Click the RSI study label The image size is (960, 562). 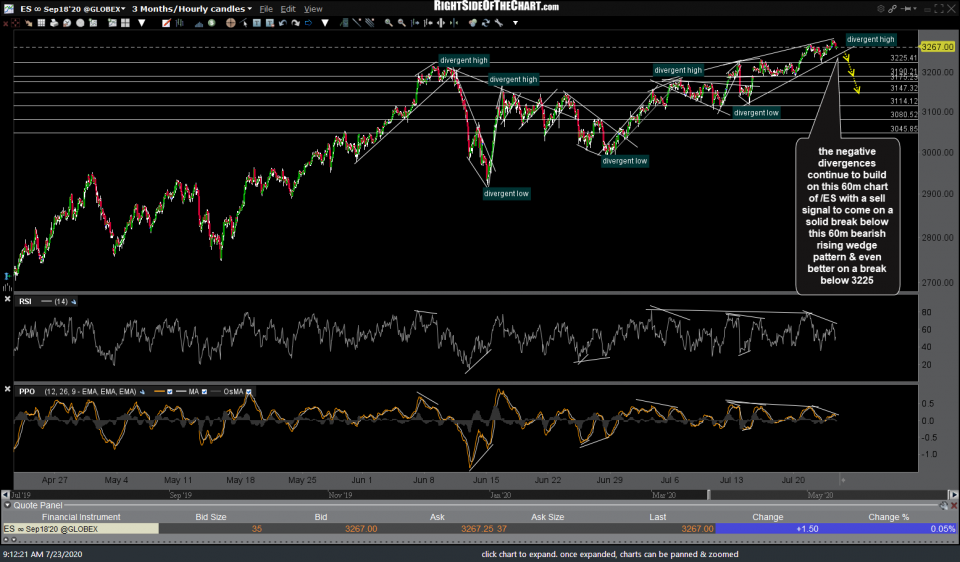[x=25, y=302]
